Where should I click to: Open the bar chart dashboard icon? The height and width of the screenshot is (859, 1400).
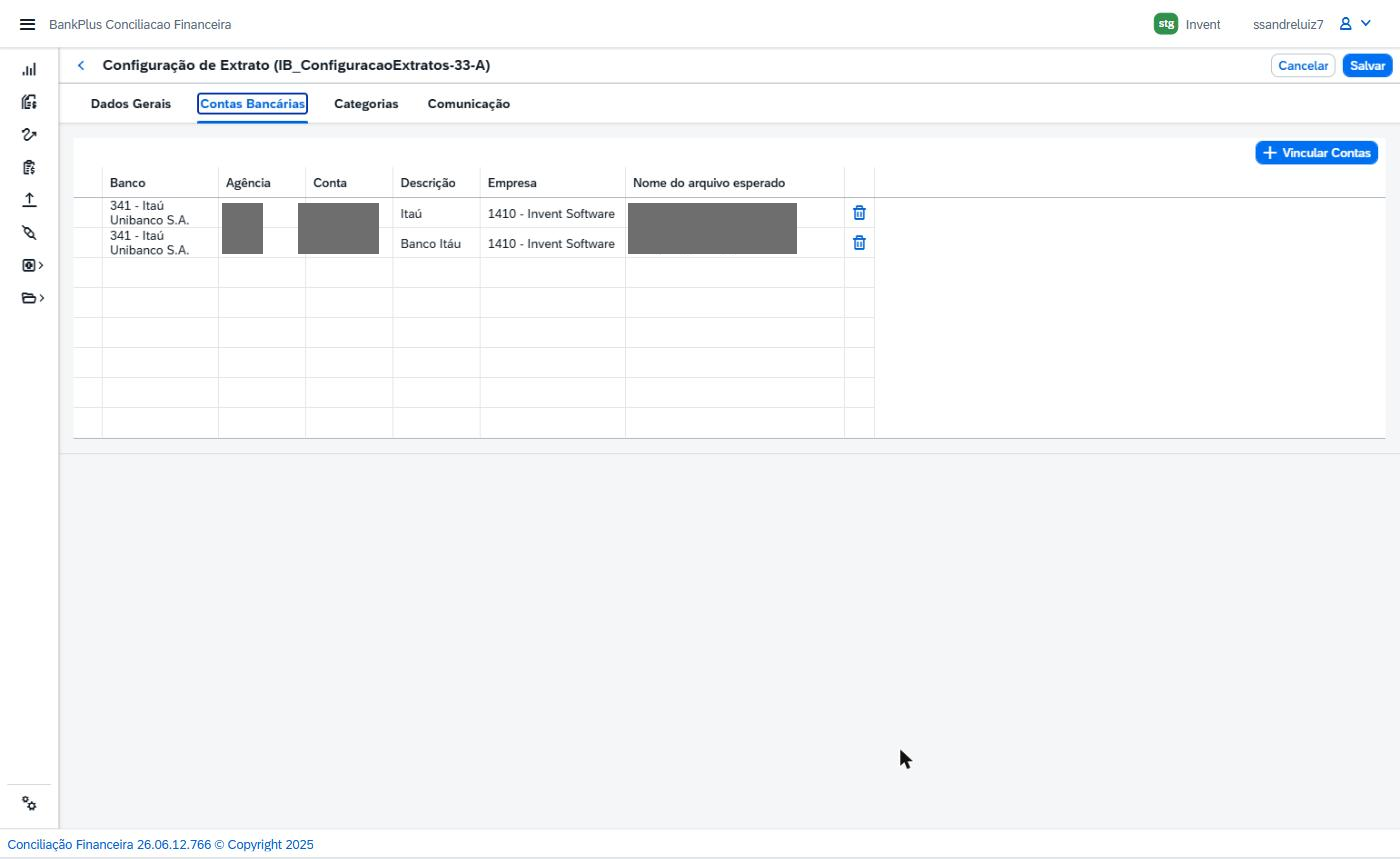(29, 69)
